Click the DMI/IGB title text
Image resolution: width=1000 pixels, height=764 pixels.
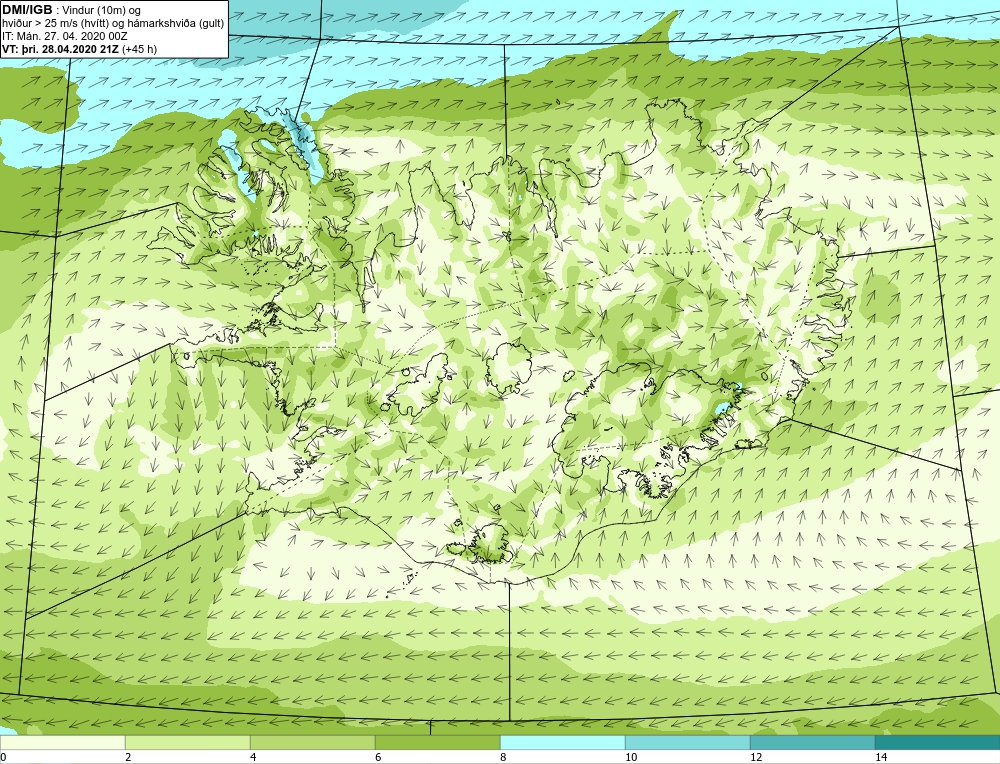coord(27,10)
